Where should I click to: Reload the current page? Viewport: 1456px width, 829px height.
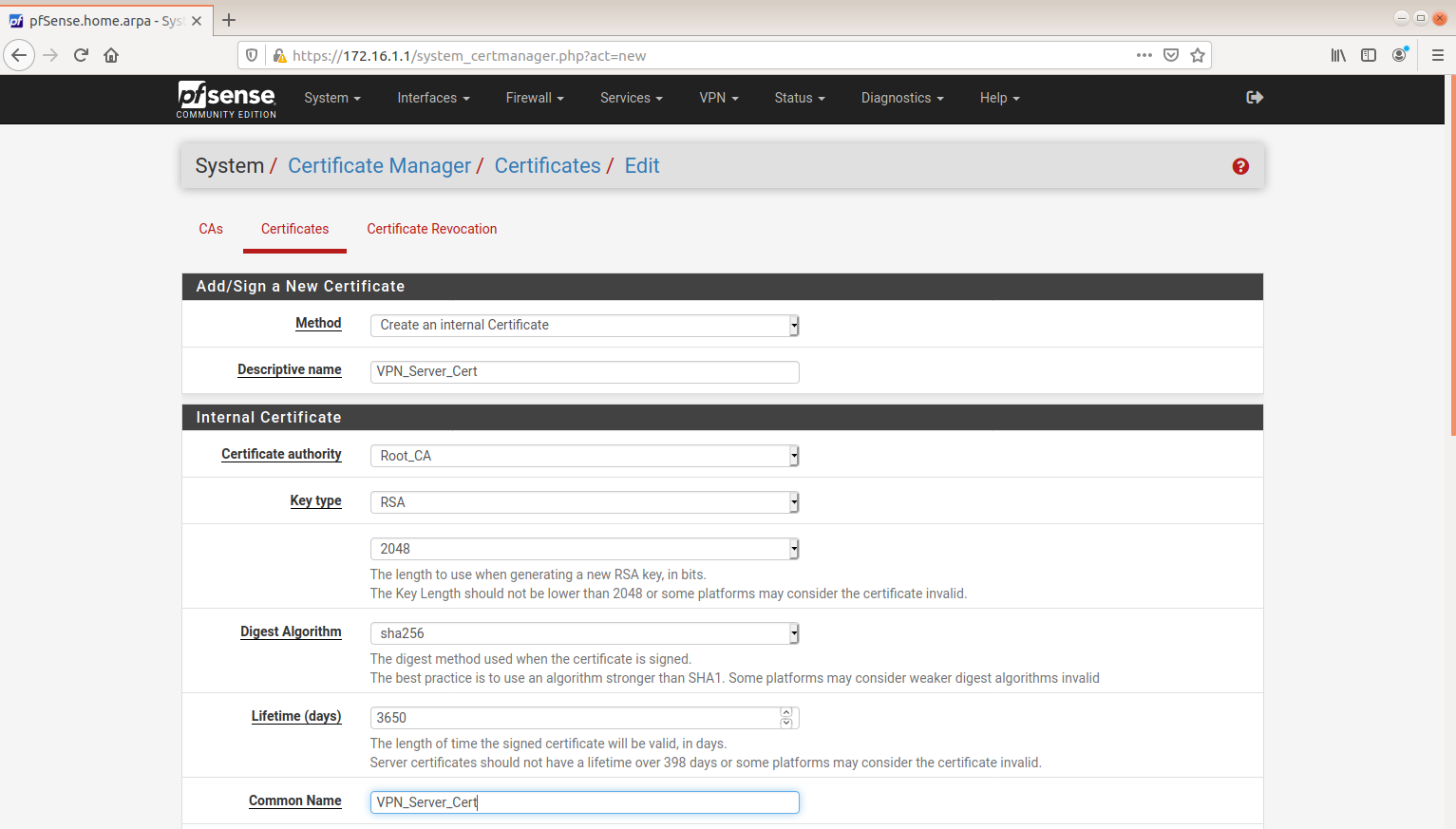point(81,55)
